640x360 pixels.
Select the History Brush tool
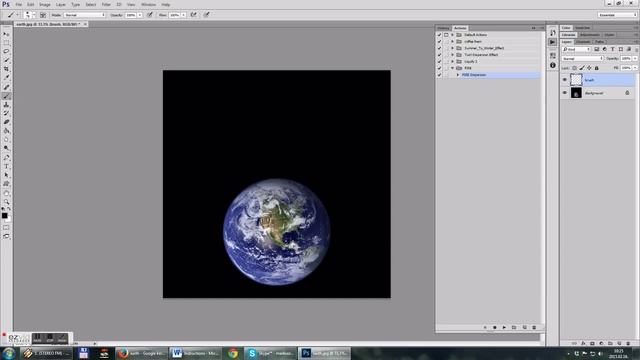click(6, 113)
